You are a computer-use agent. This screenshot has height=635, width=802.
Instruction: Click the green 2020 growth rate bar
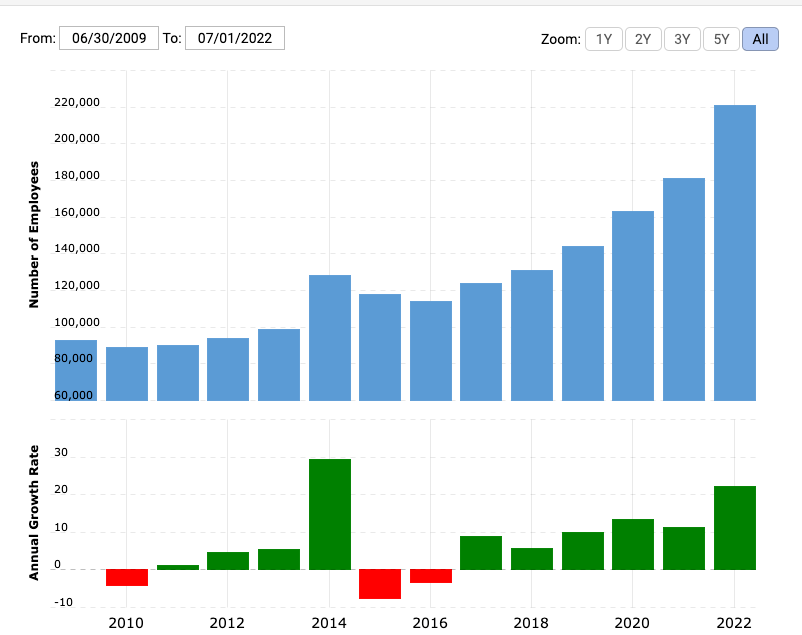pyautogui.click(x=633, y=544)
